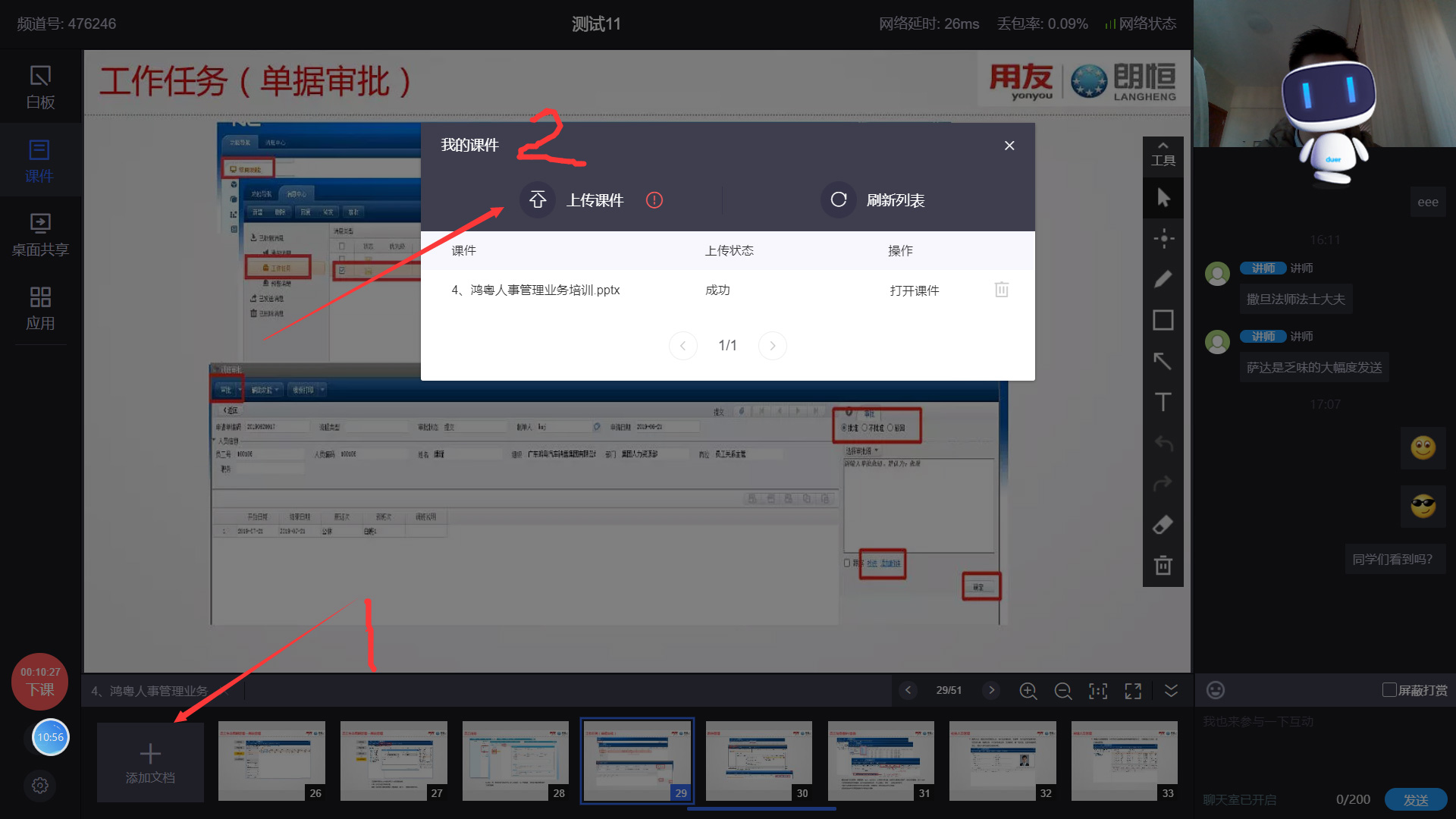Zoom in on the slide
This screenshot has height=819, width=1456.
1028,691
